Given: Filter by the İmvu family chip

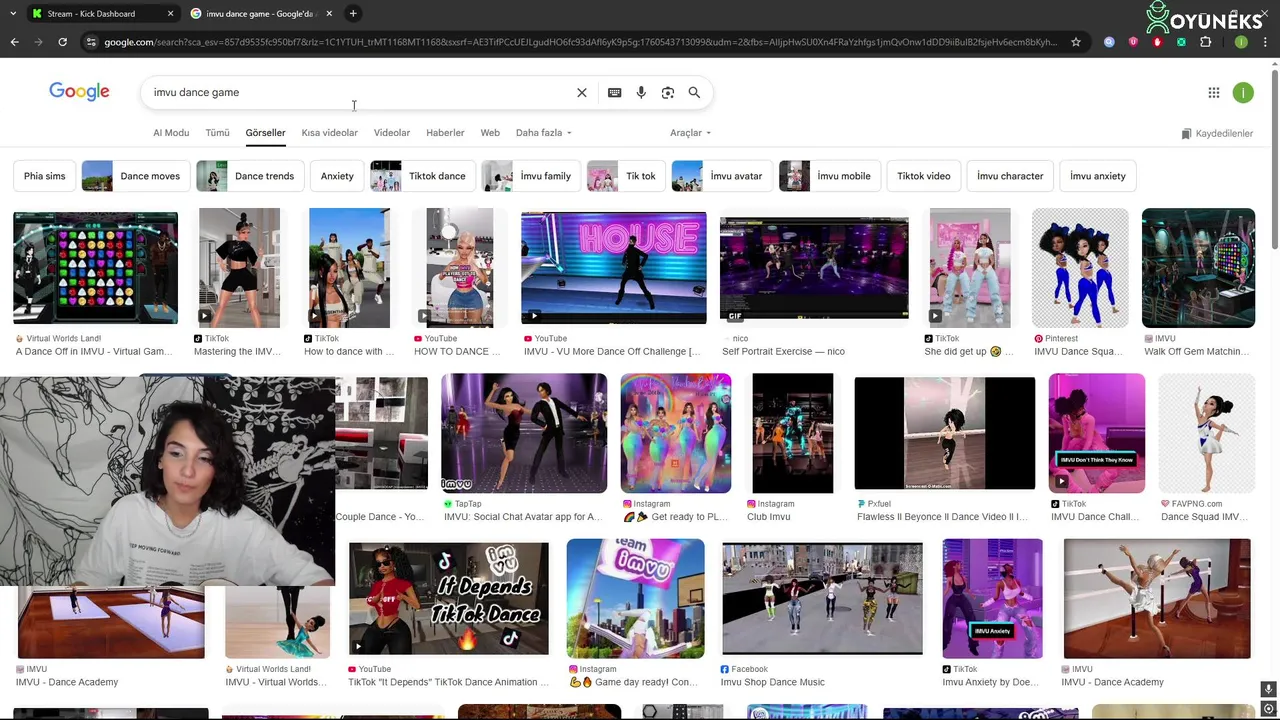Looking at the screenshot, I should tap(531, 176).
